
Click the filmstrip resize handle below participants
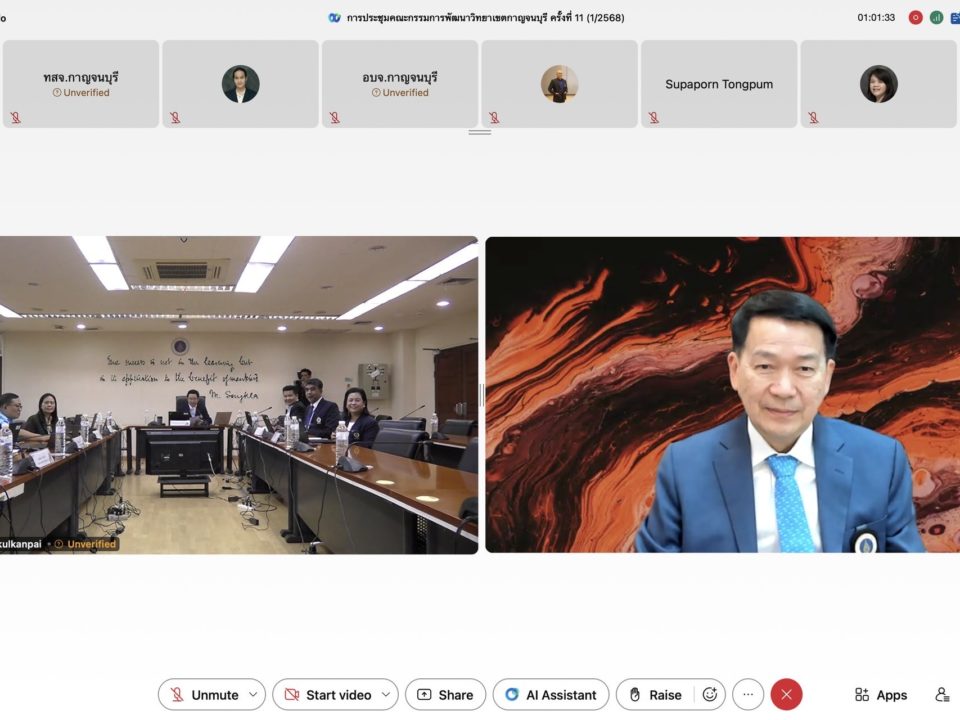tap(480, 132)
